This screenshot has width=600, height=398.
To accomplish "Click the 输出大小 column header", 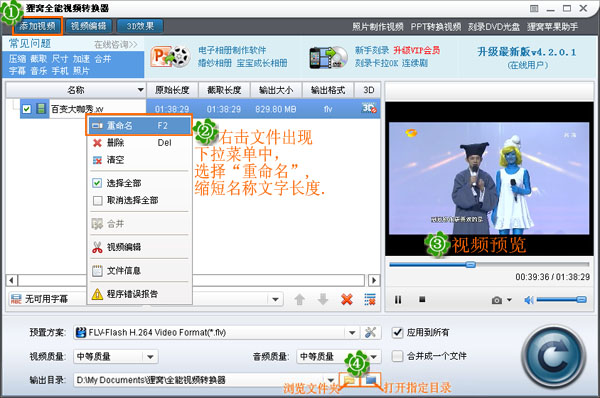I will tap(276, 90).
